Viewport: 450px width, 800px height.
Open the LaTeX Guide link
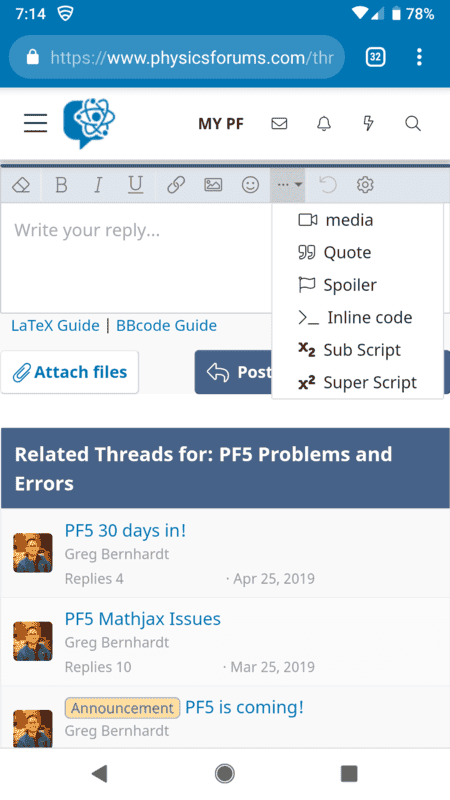click(55, 326)
